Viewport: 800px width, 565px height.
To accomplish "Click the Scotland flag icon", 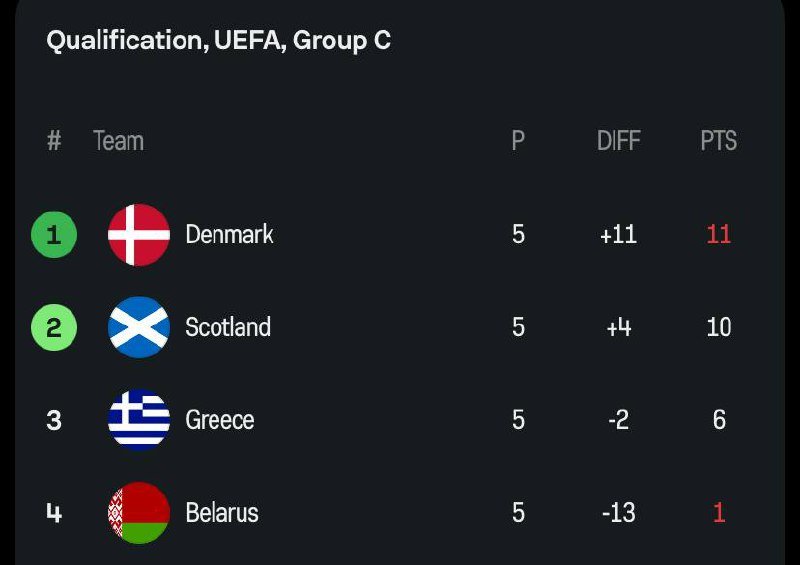I will (139, 327).
